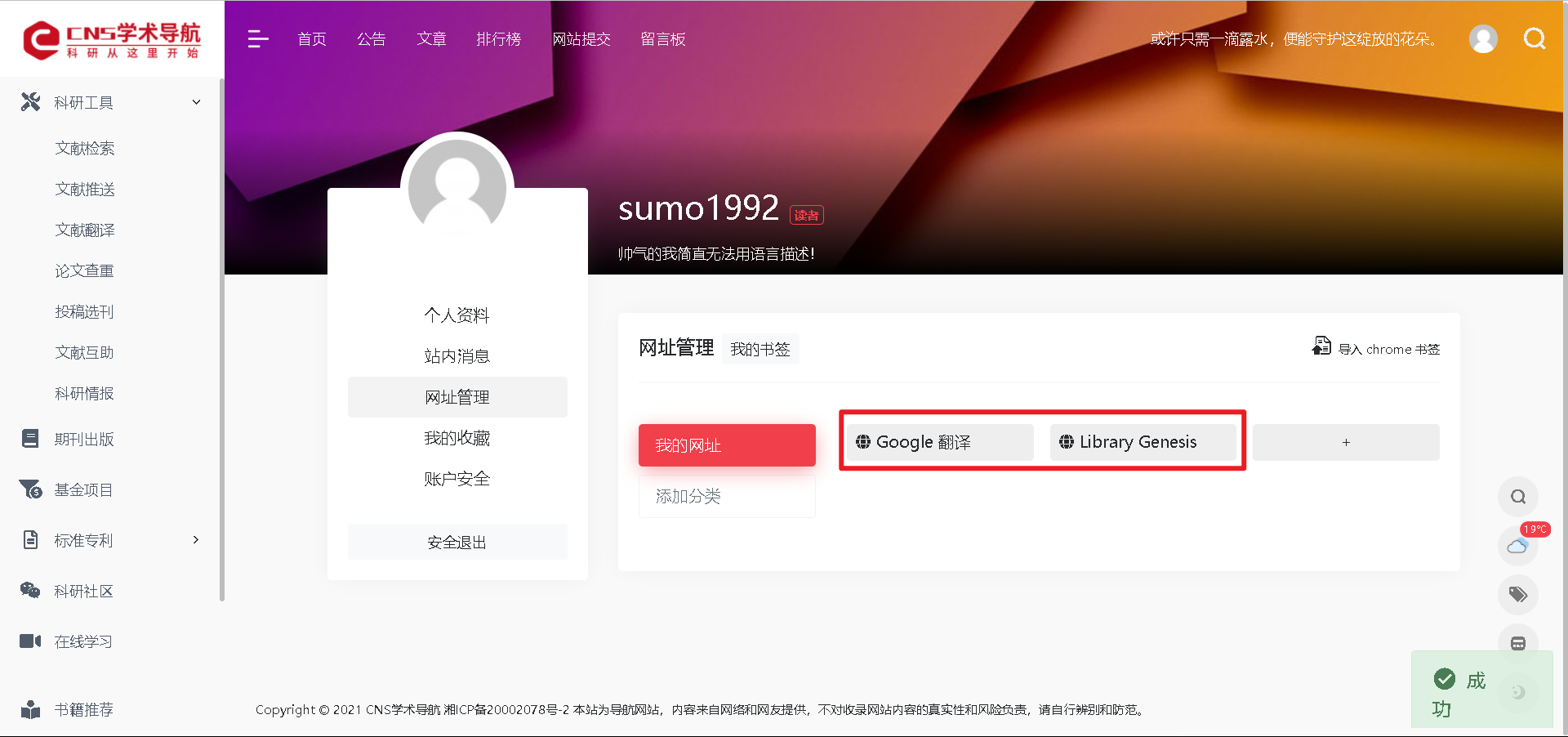
Task: Click the plus button to add URL
Action: [x=1345, y=442]
